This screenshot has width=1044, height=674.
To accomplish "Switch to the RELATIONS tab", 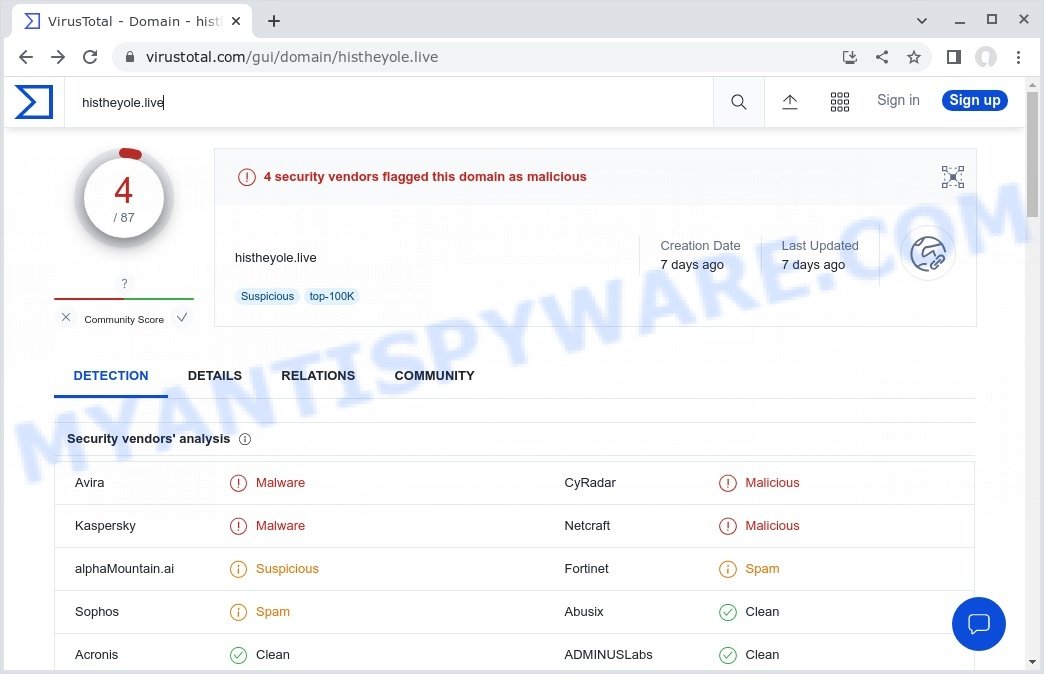I will [x=318, y=376].
